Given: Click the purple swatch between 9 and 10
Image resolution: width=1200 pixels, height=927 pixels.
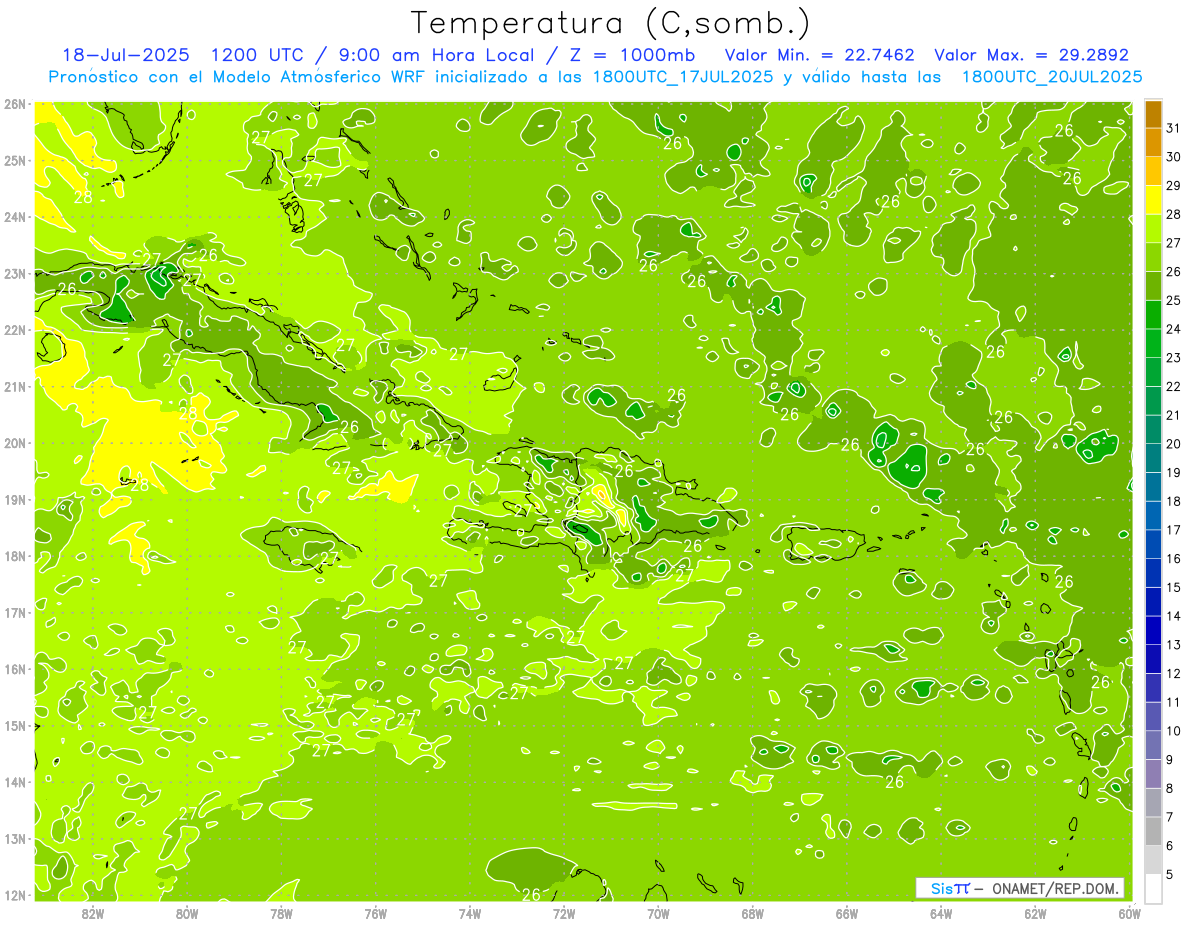Looking at the screenshot, I should (x=1153, y=745).
